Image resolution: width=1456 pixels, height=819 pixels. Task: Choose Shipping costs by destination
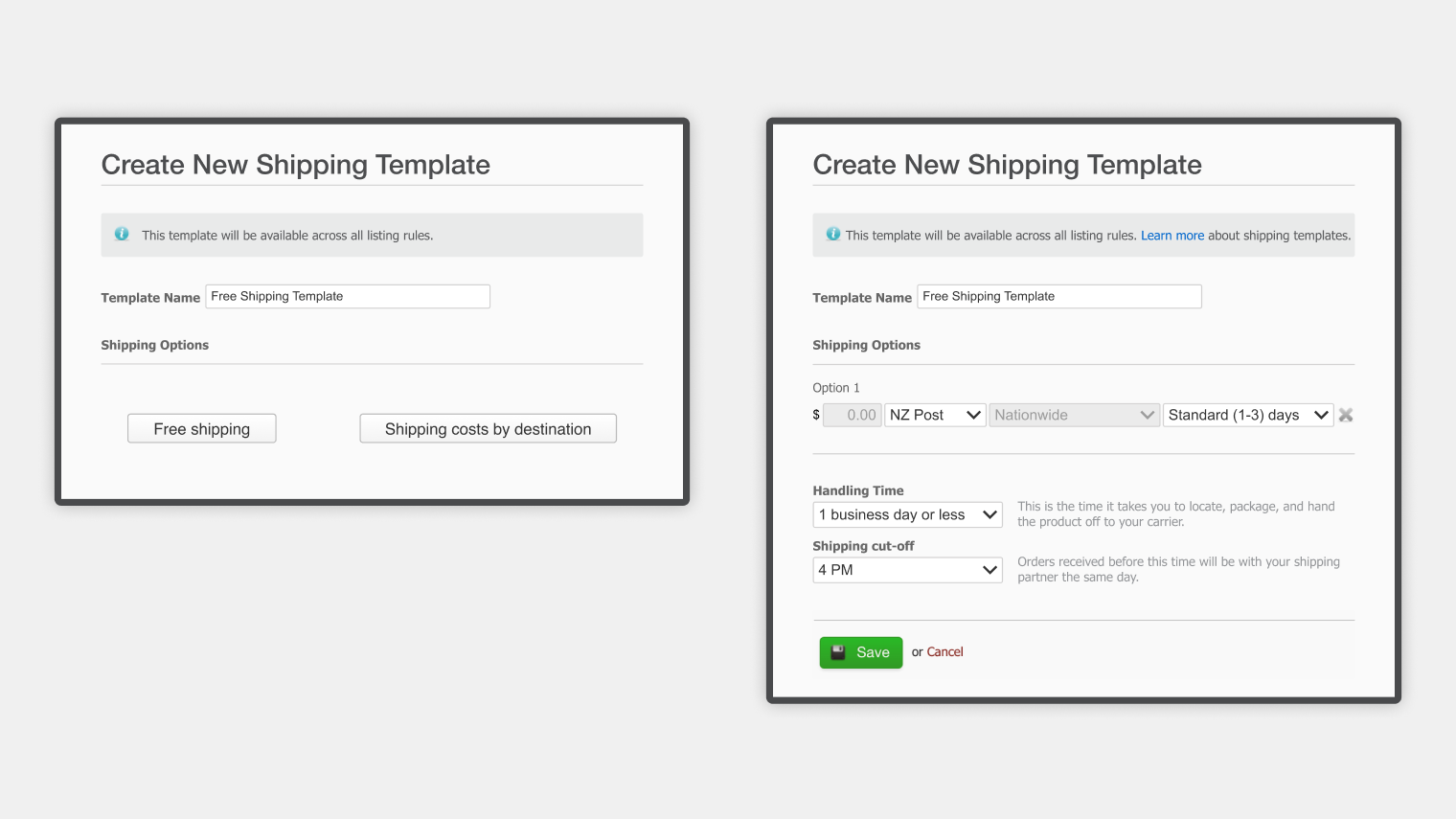tap(489, 428)
